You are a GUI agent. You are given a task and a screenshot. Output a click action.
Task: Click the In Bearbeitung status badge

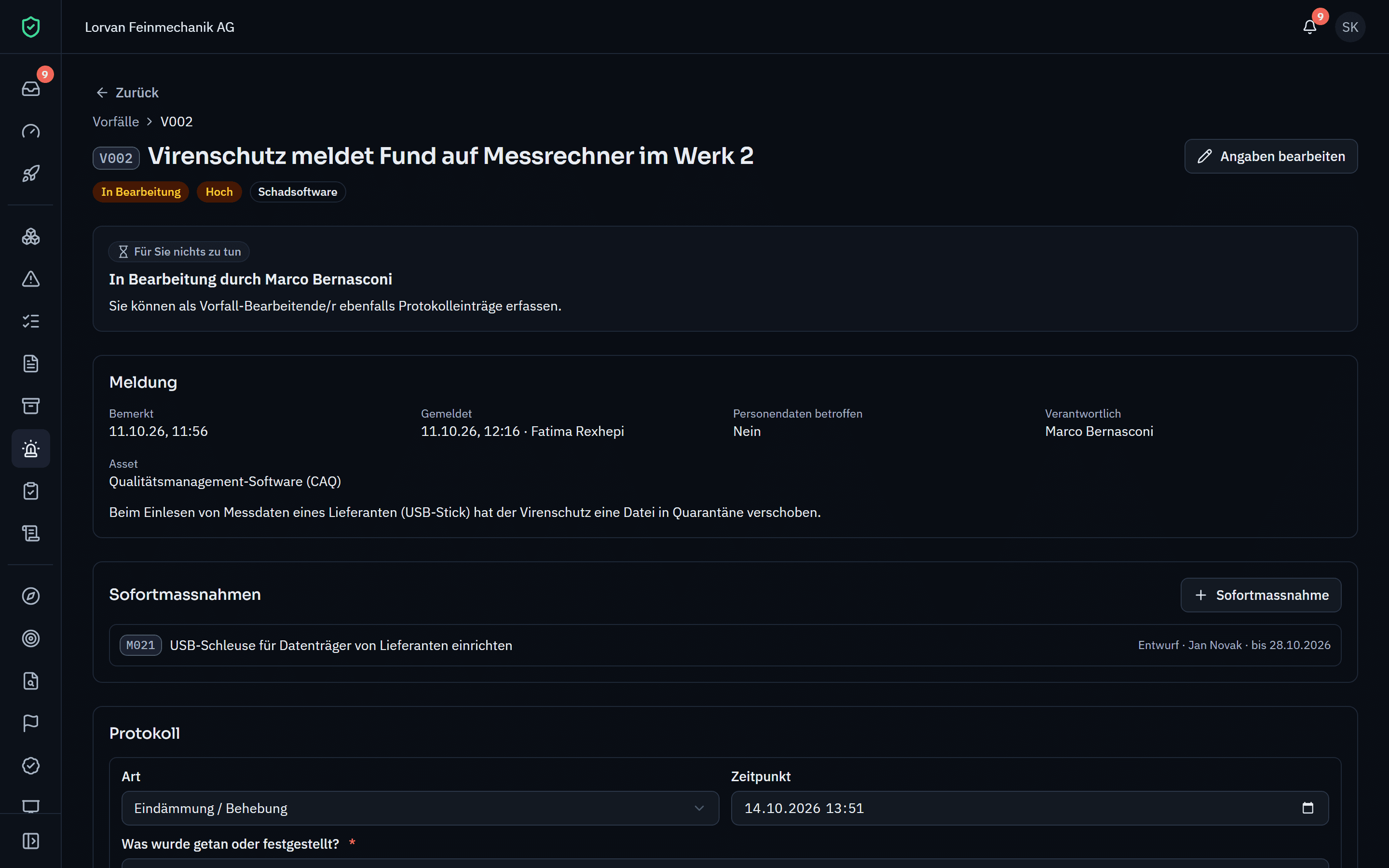click(x=141, y=192)
